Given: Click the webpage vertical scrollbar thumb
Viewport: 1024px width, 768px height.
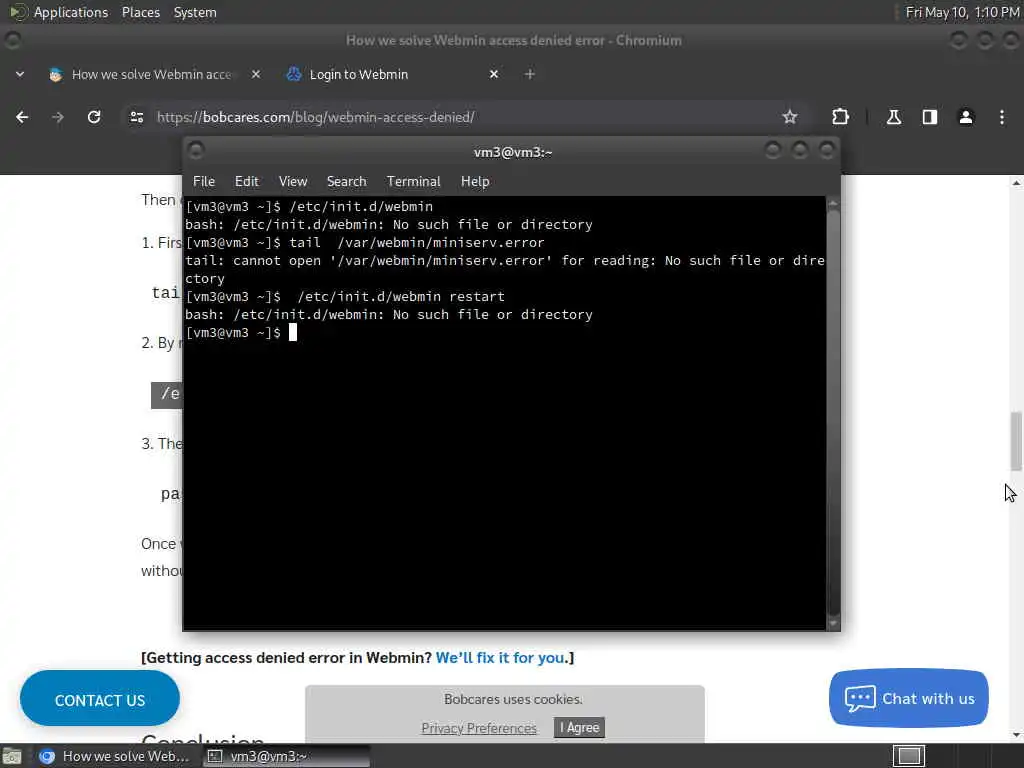Looking at the screenshot, I should point(1016,441).
